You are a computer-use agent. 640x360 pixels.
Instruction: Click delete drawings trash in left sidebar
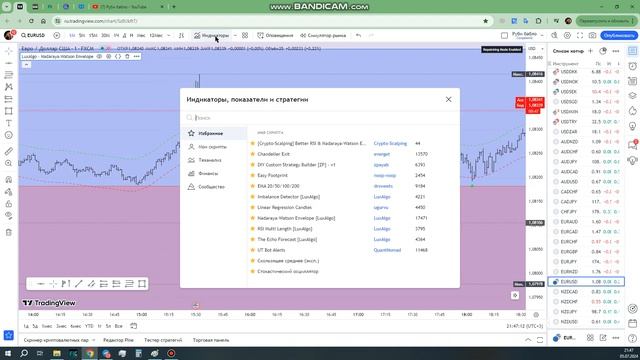tap(9, 232)
